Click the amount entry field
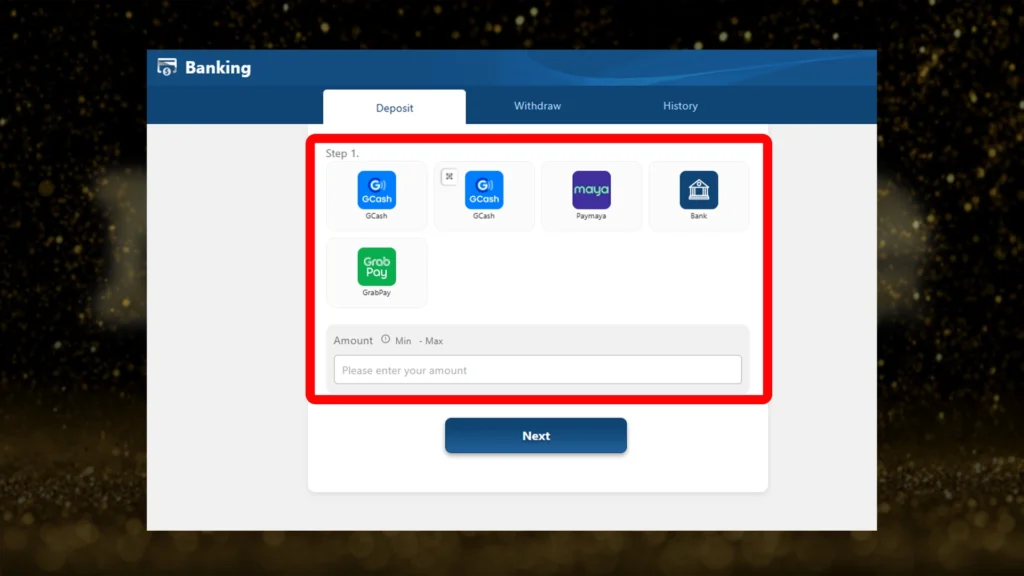1024x576 pixels. 536,369
